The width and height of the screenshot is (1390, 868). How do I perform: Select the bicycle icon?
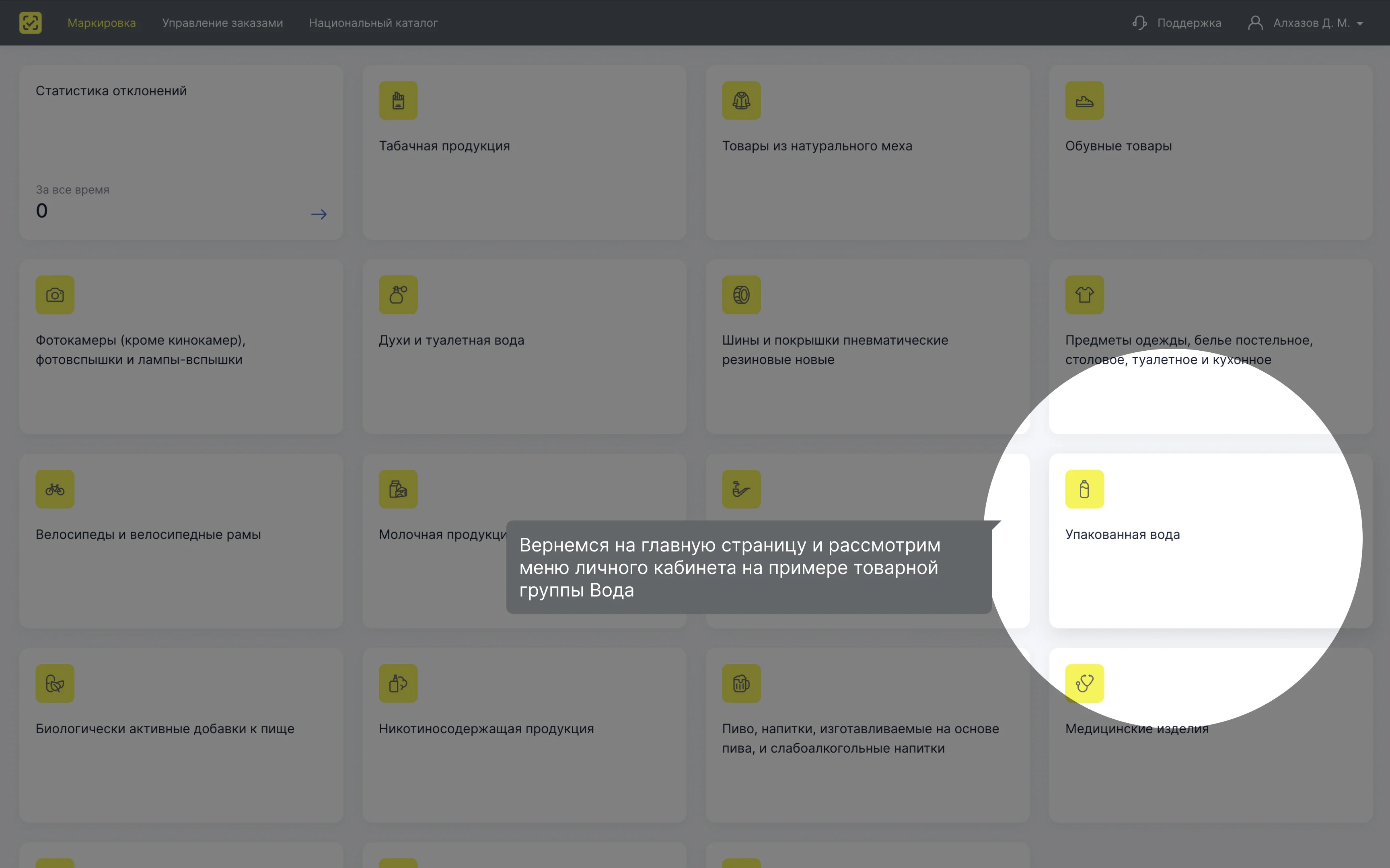[x=55, y=489]
